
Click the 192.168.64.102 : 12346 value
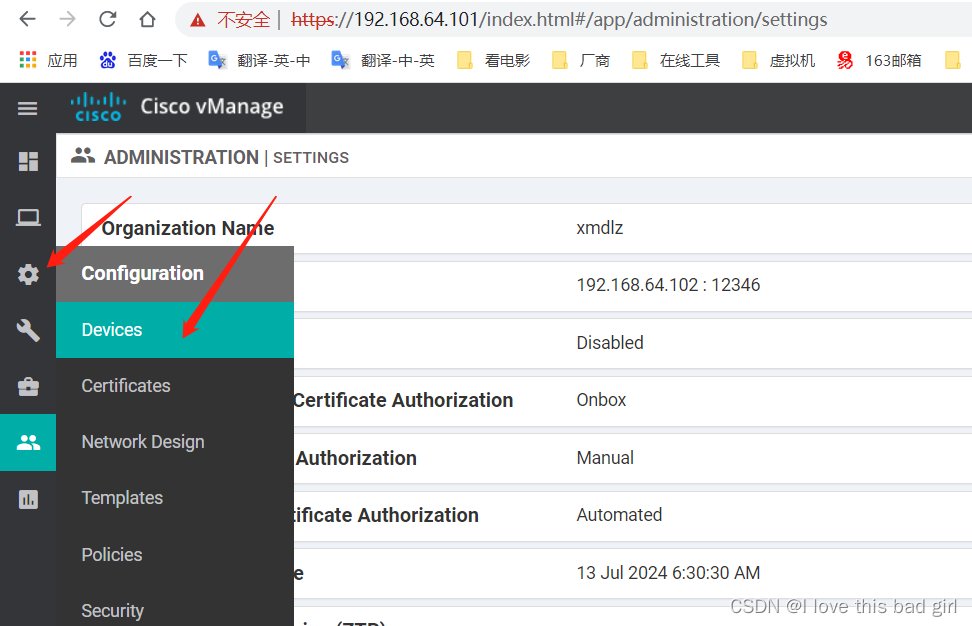coord(668,284)
